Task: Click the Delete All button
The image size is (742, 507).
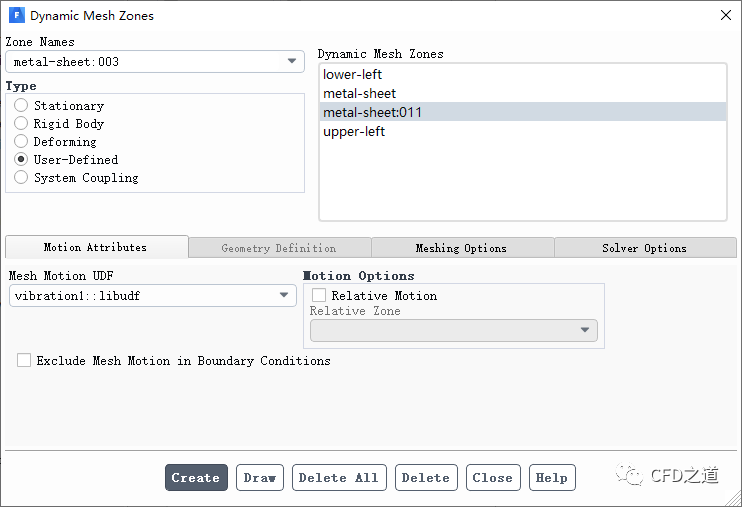Action: coord(338,478)
